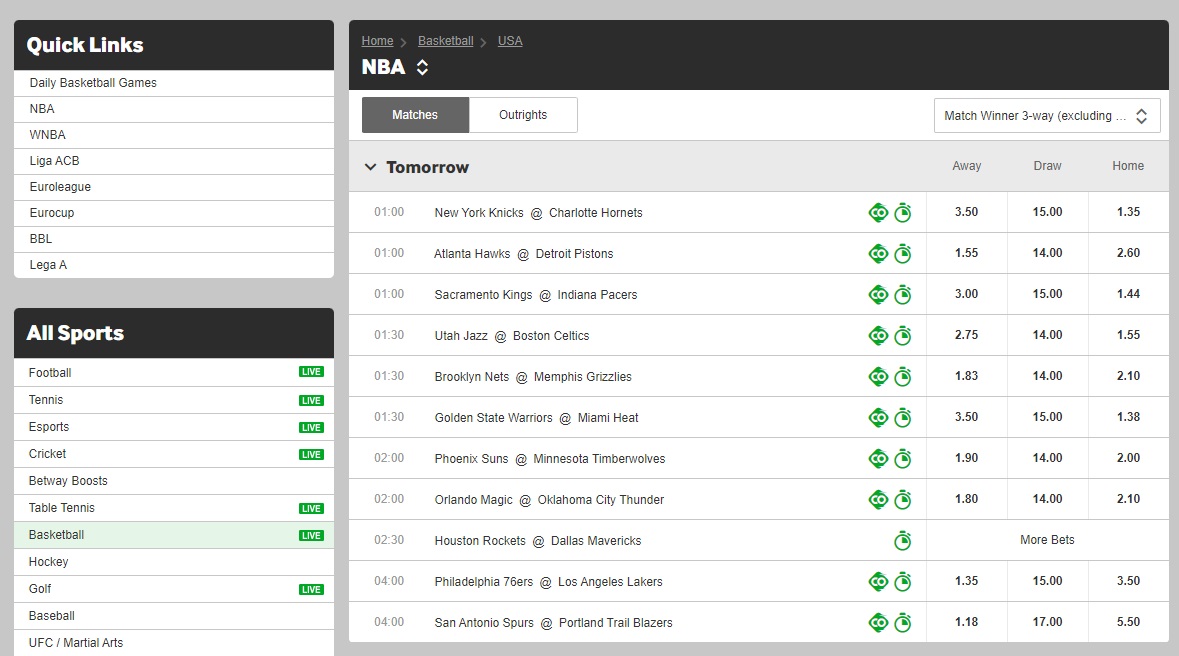1179x656 pixels.
Task: Open stopwatch icon for Spurs @ Trail Blazers
Action: (903, 623)
